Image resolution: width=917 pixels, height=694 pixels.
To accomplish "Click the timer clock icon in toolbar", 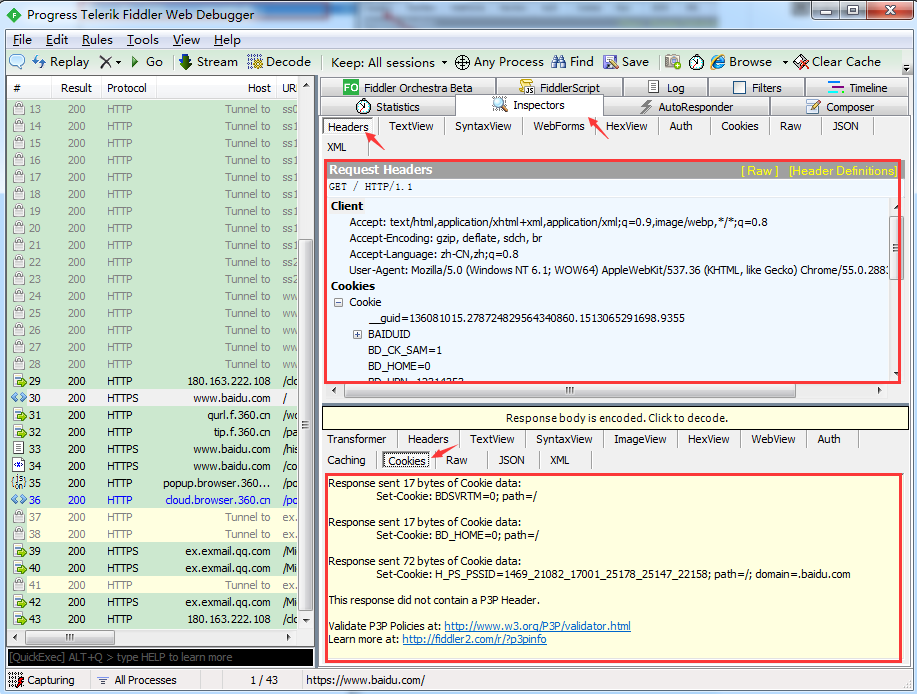I will tap(696, 62).
